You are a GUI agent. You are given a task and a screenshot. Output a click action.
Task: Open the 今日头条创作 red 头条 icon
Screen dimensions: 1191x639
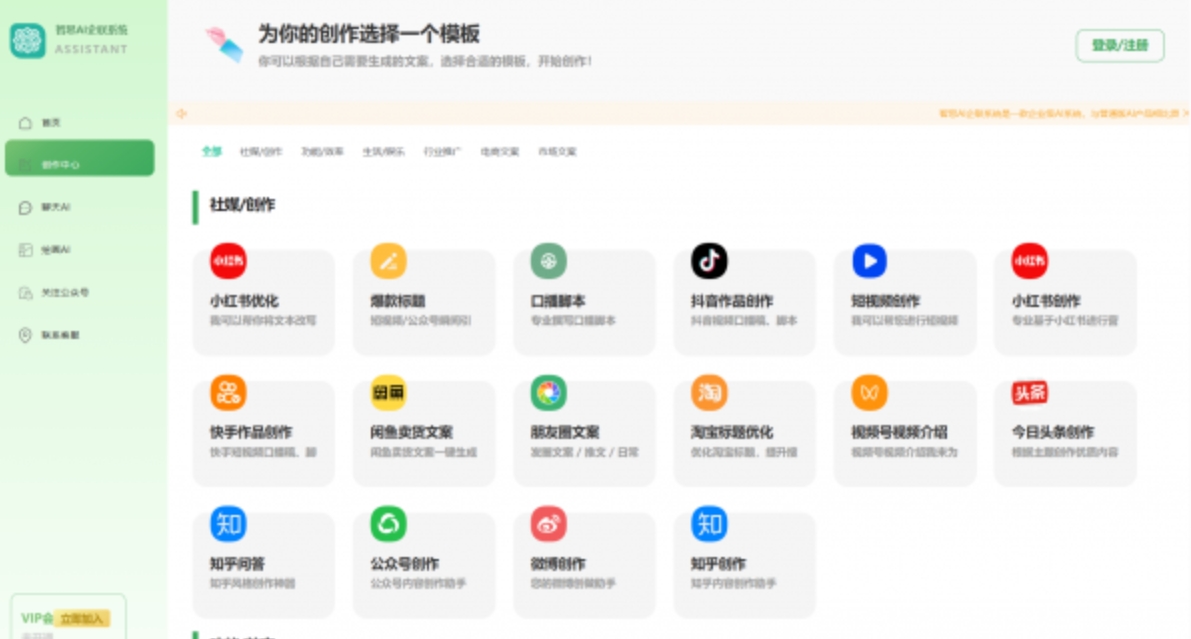click(1030, 393)
